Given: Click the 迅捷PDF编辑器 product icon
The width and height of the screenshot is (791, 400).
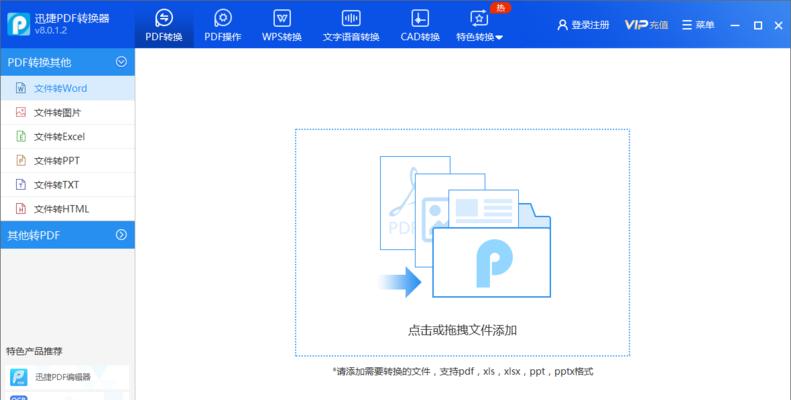Looking at the screenshot, I should pos(19,377).
